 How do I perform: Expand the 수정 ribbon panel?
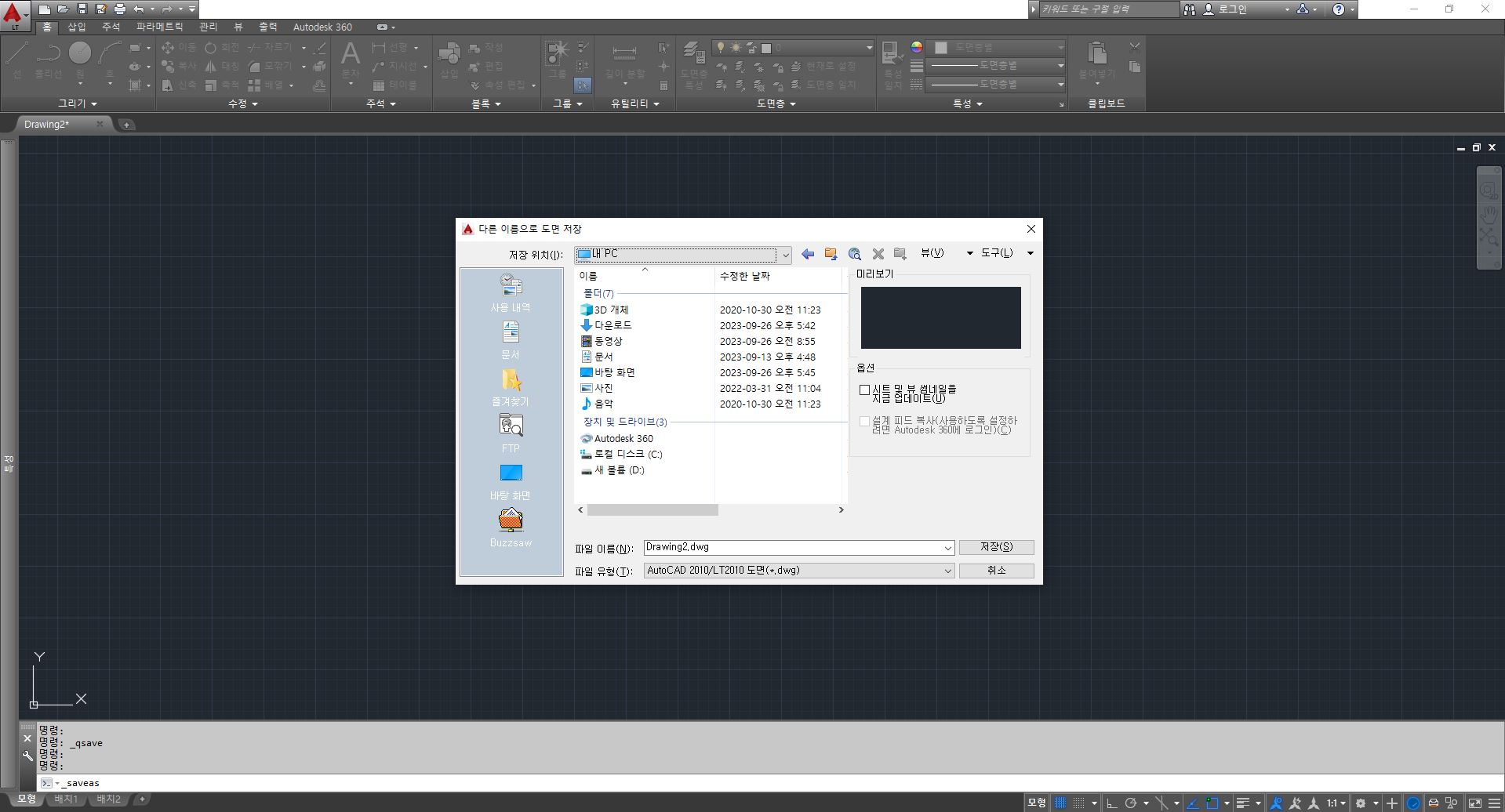[x=242, y=103]
